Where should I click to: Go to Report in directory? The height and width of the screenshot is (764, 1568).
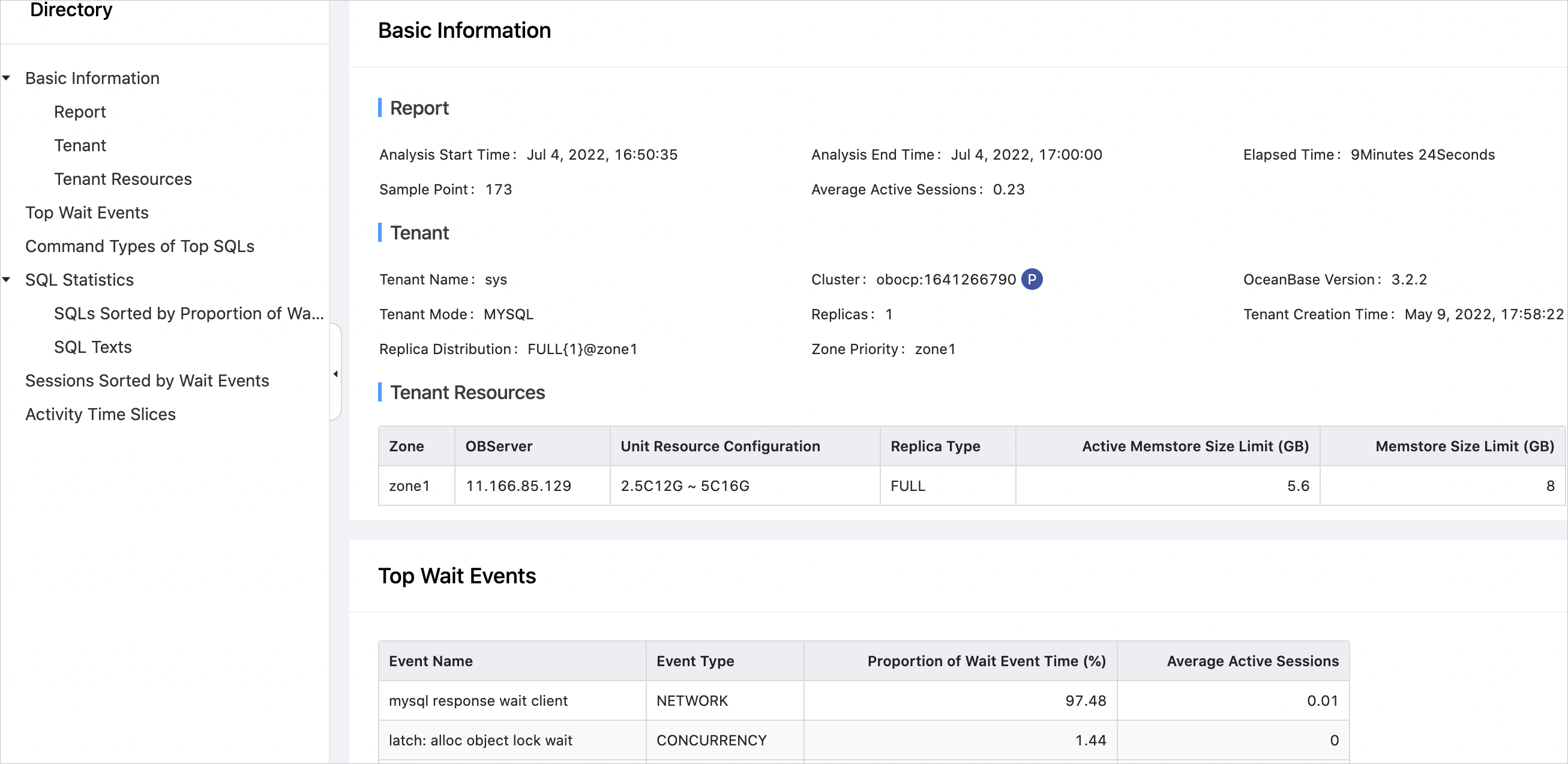coord(80,112)
